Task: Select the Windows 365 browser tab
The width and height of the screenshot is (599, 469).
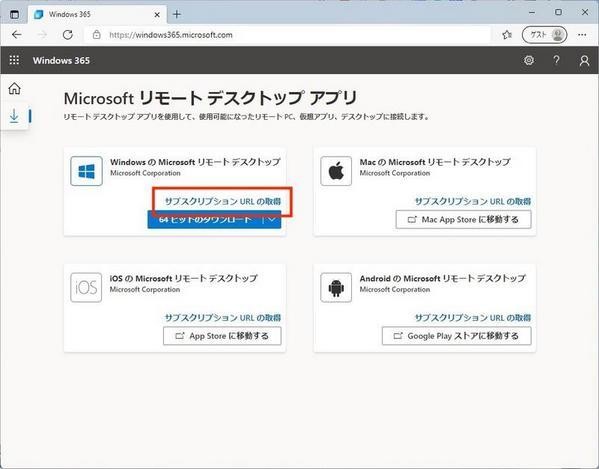Action: pyautogui.click(x=97, y=15)
